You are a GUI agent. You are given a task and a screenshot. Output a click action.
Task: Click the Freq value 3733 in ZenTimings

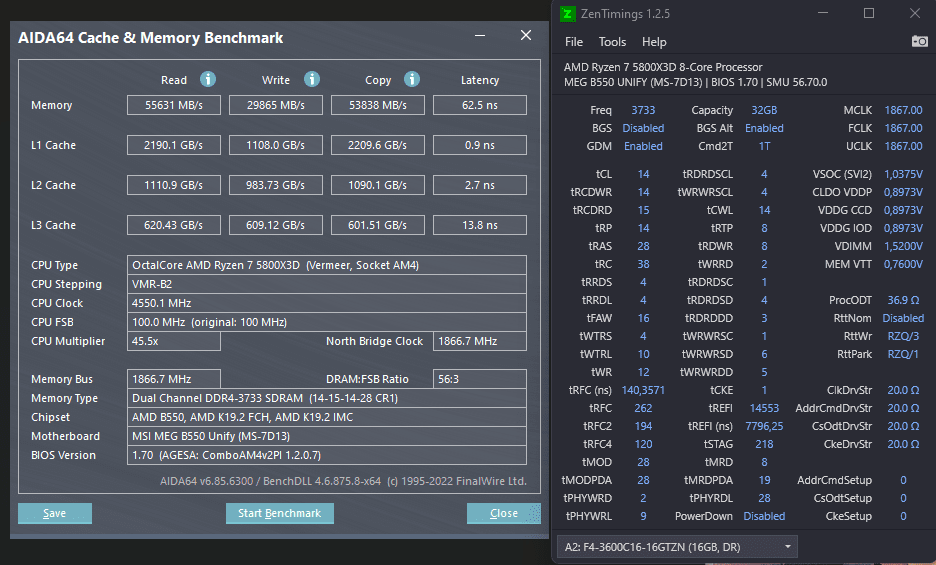643,110
